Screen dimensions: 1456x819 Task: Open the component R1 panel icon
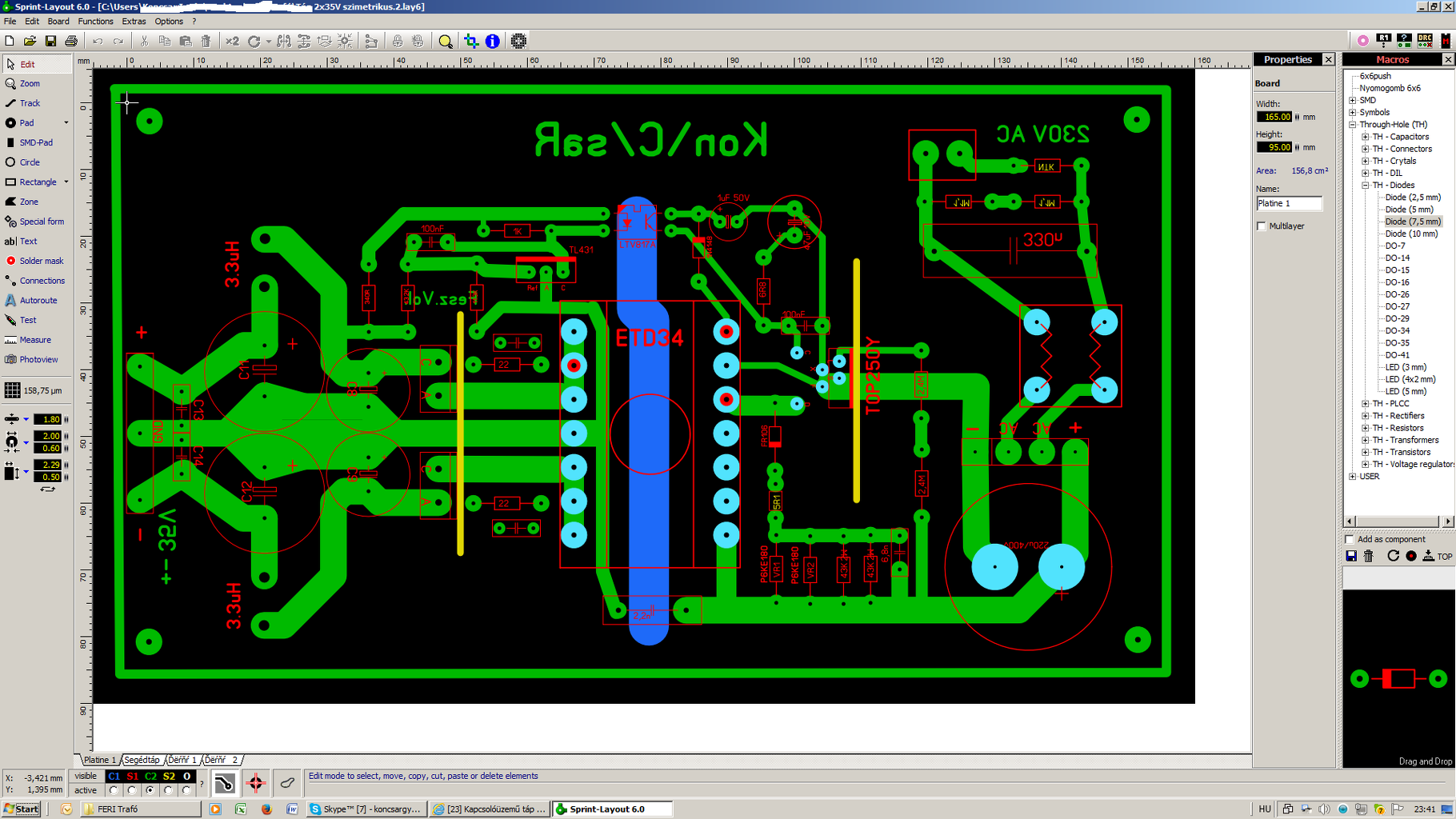[1384, 40]
